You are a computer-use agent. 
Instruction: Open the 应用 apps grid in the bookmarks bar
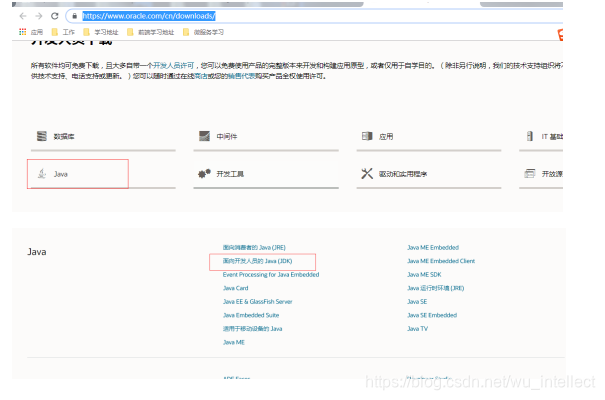[31, 32]
